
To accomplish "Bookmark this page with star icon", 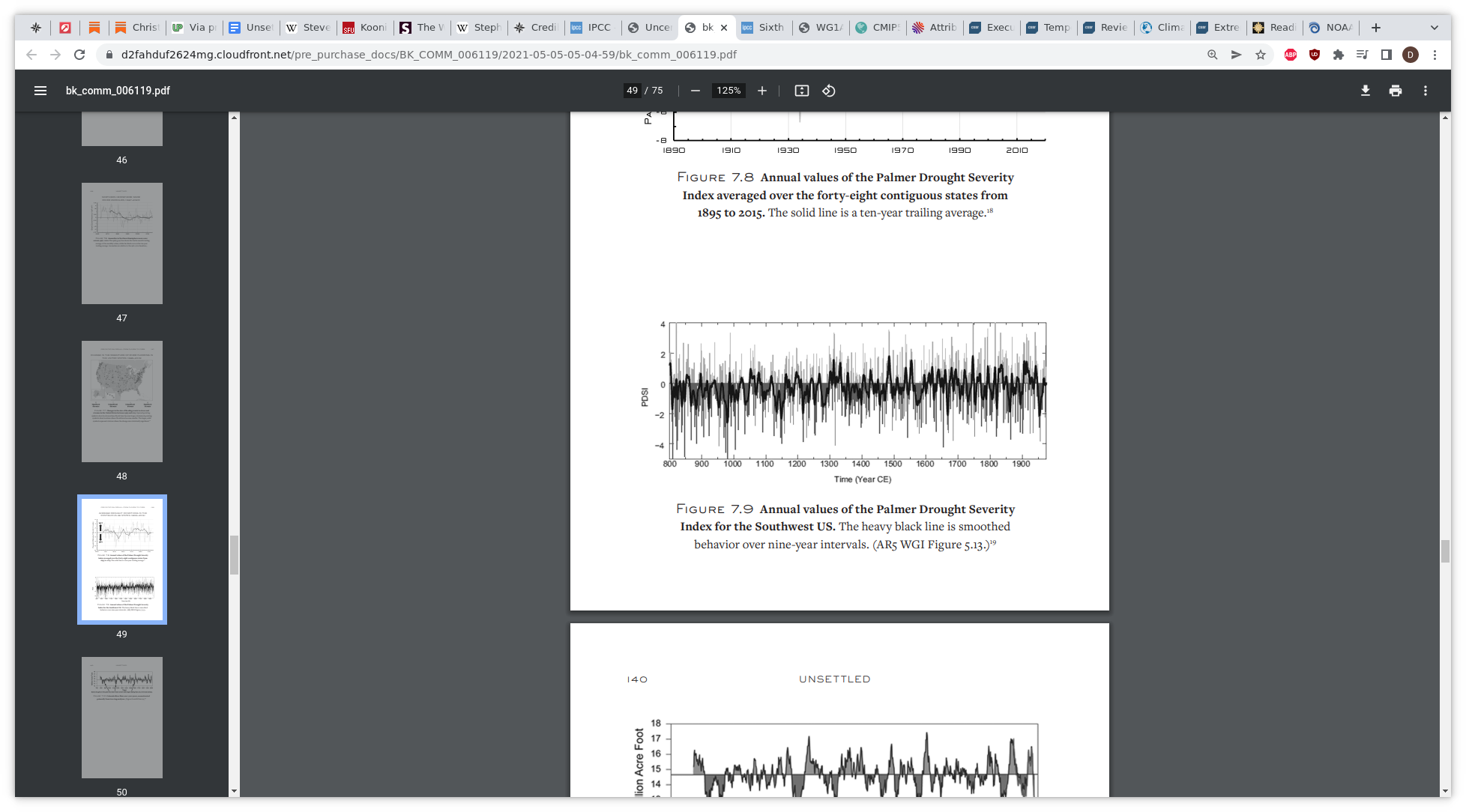I will 1261,55.
